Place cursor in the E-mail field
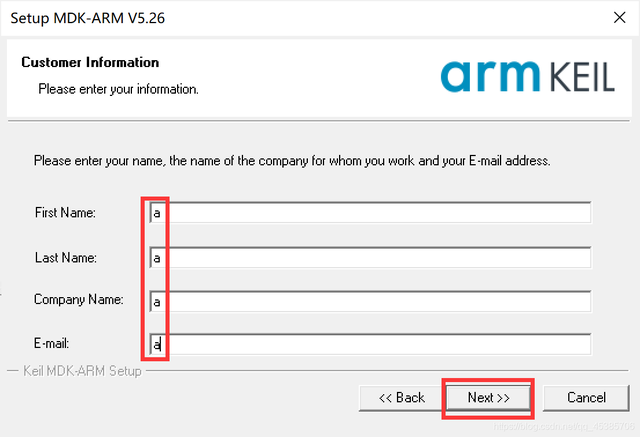640x437 pixels. (x=370, y=344)
